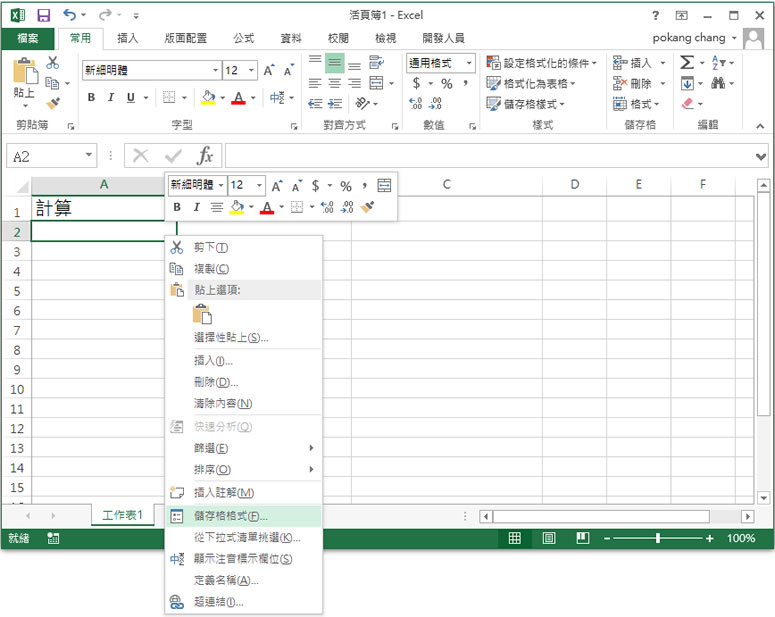Click Insert Function fx button

[204, 156]
